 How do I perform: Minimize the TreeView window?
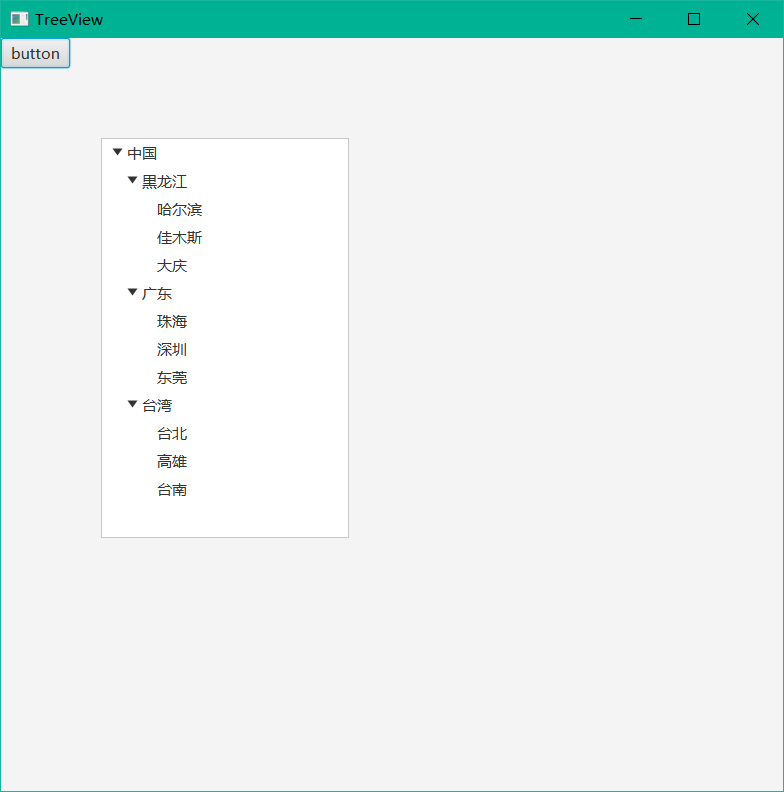pos(636,19)
